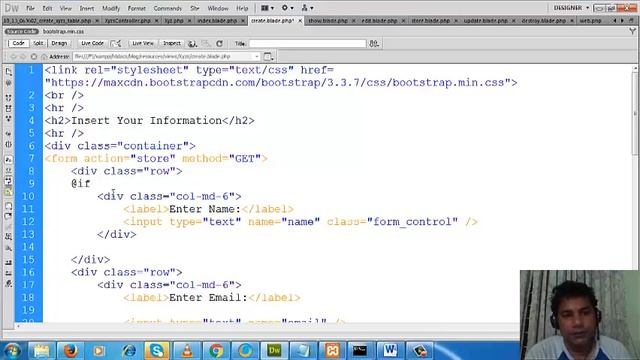Switch to the edit.blade.php tab
The height and width of the screenshot is (360, 640).
379,20
